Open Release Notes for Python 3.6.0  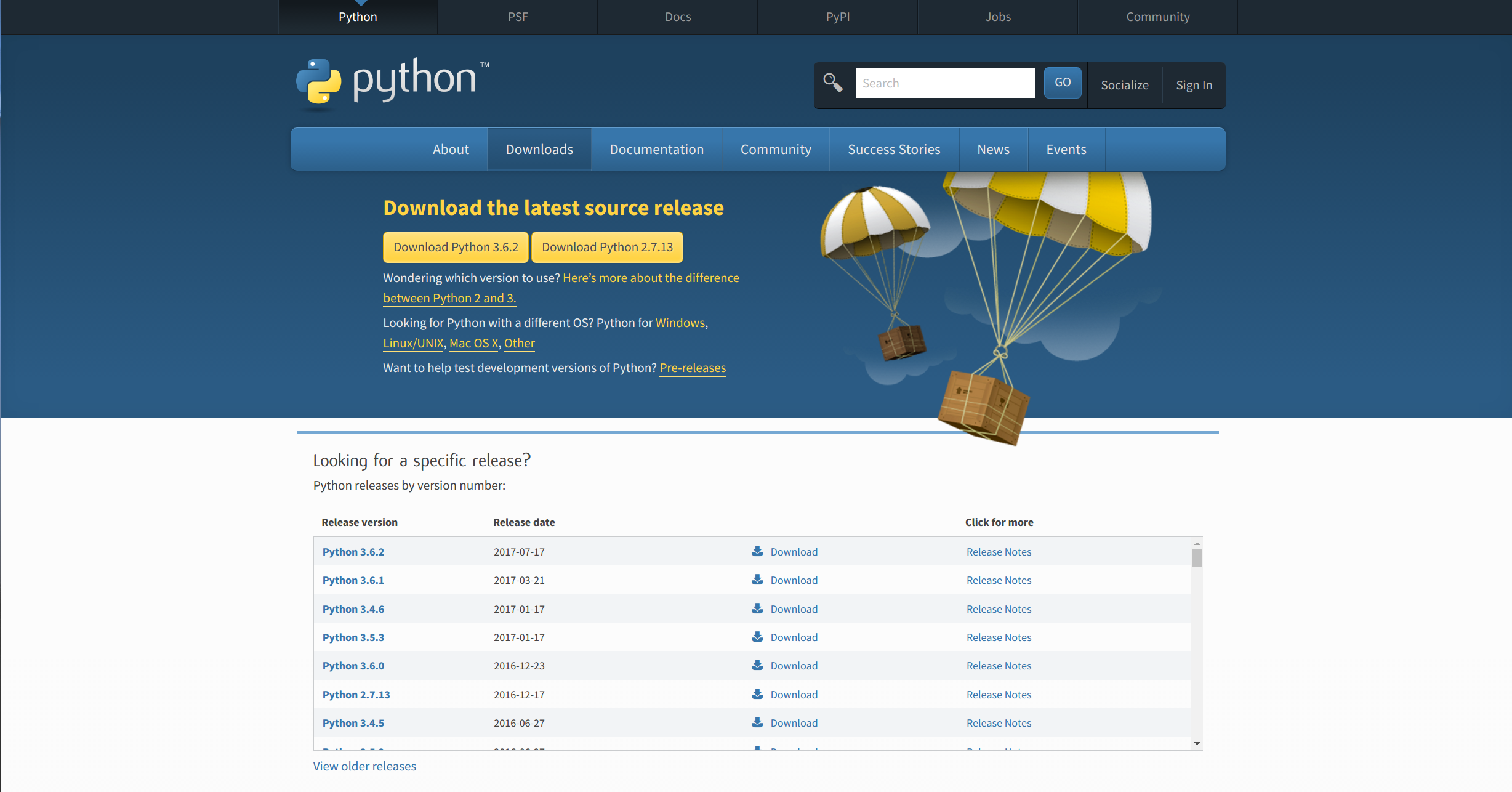tap(999, 666)
